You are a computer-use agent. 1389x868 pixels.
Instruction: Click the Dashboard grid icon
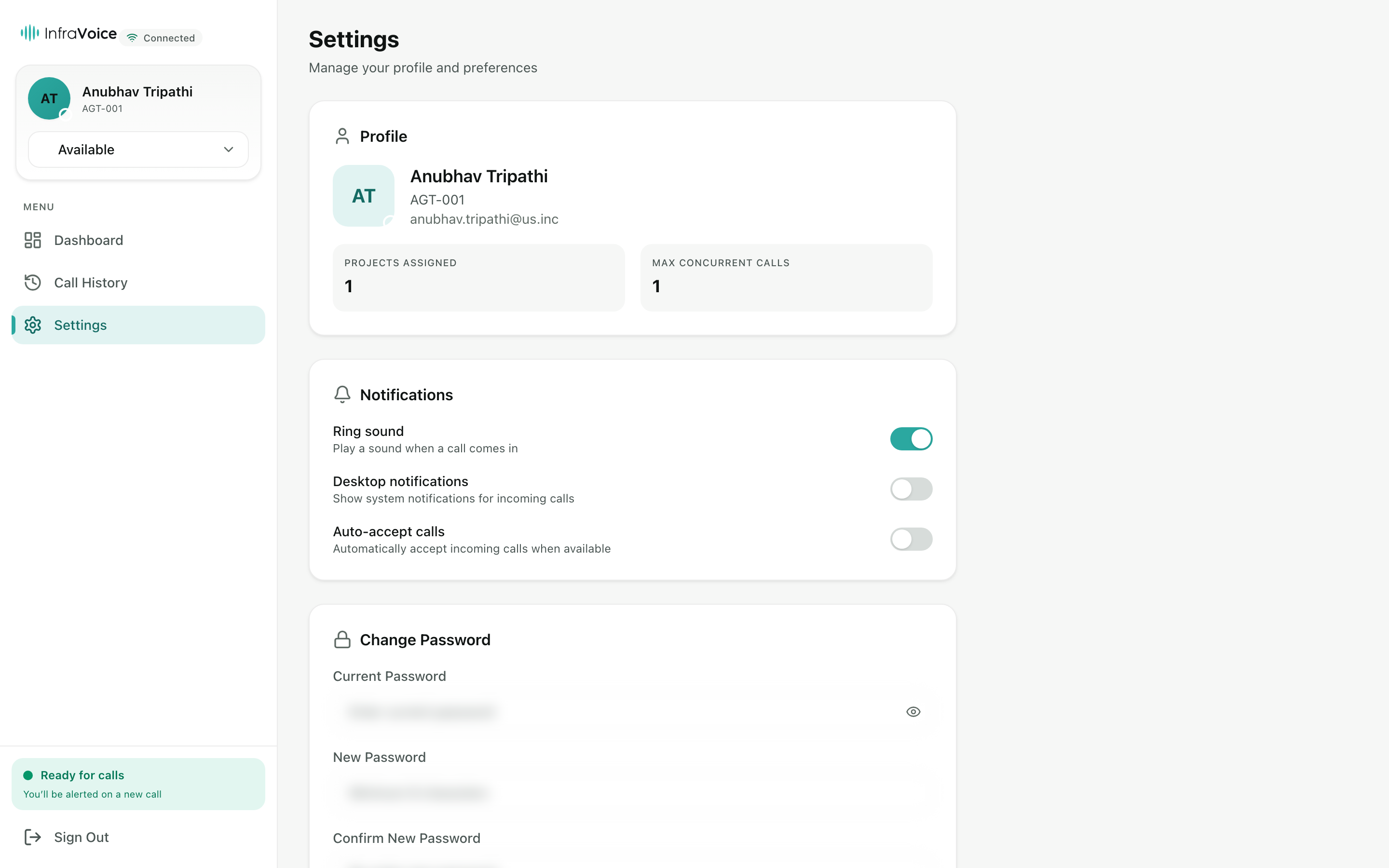(x=33, y=240)
